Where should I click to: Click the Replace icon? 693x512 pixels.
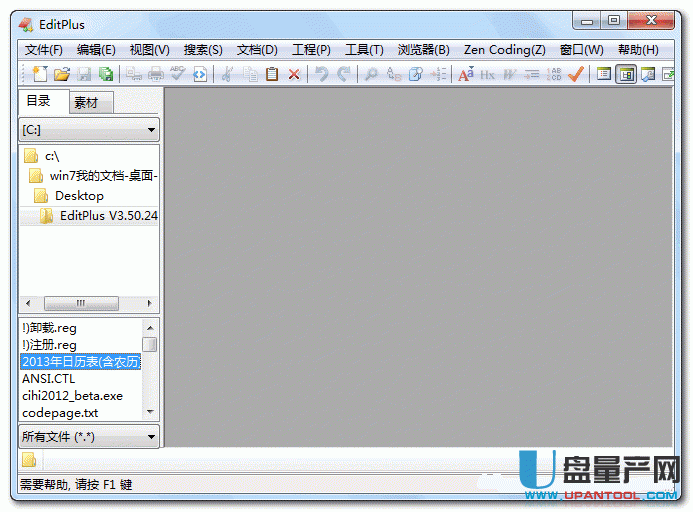tap(393, 74)
